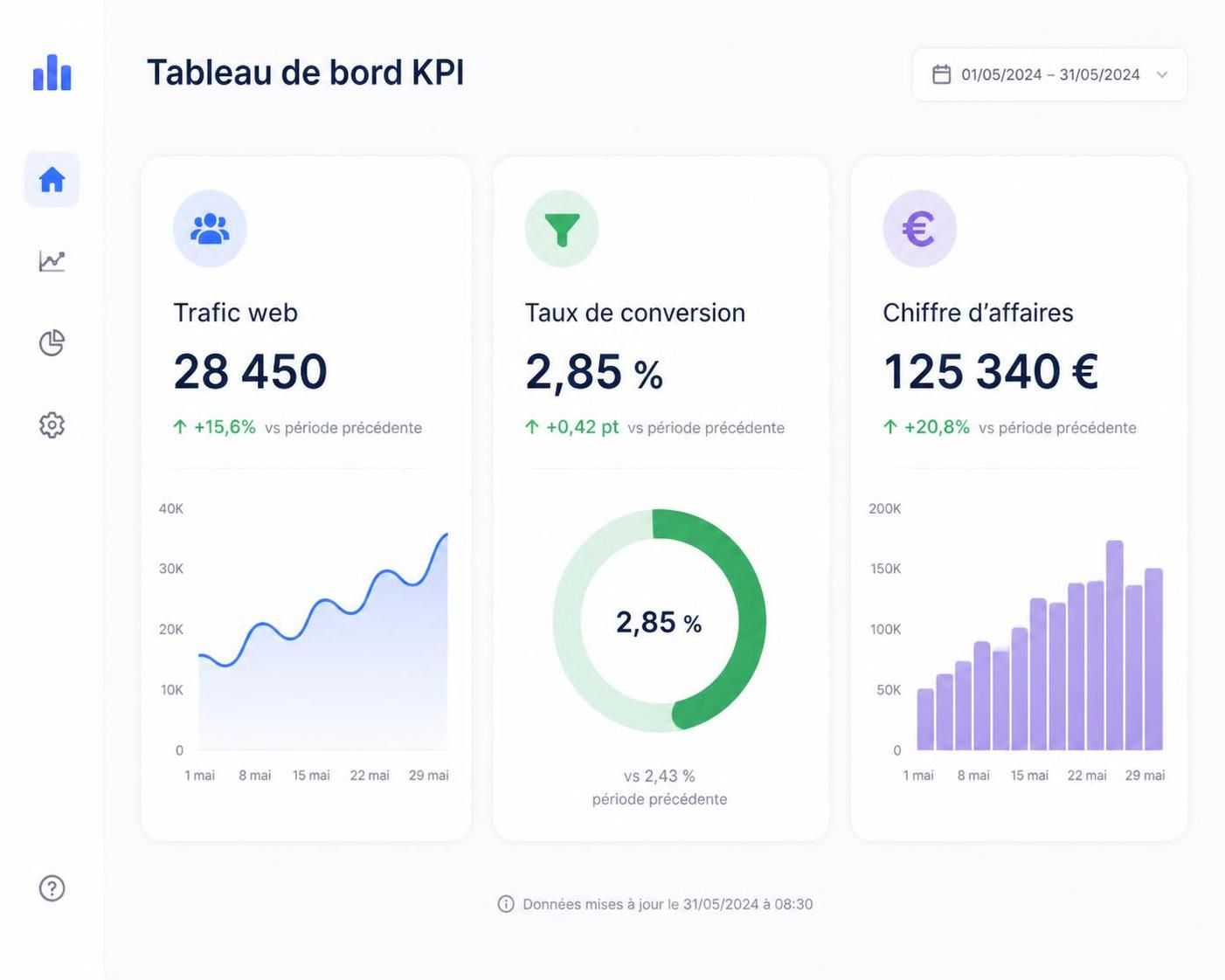Click the 200K axis label on revenue chart
The height and width of the screenshot is (980, 1225).
point(884,508)
